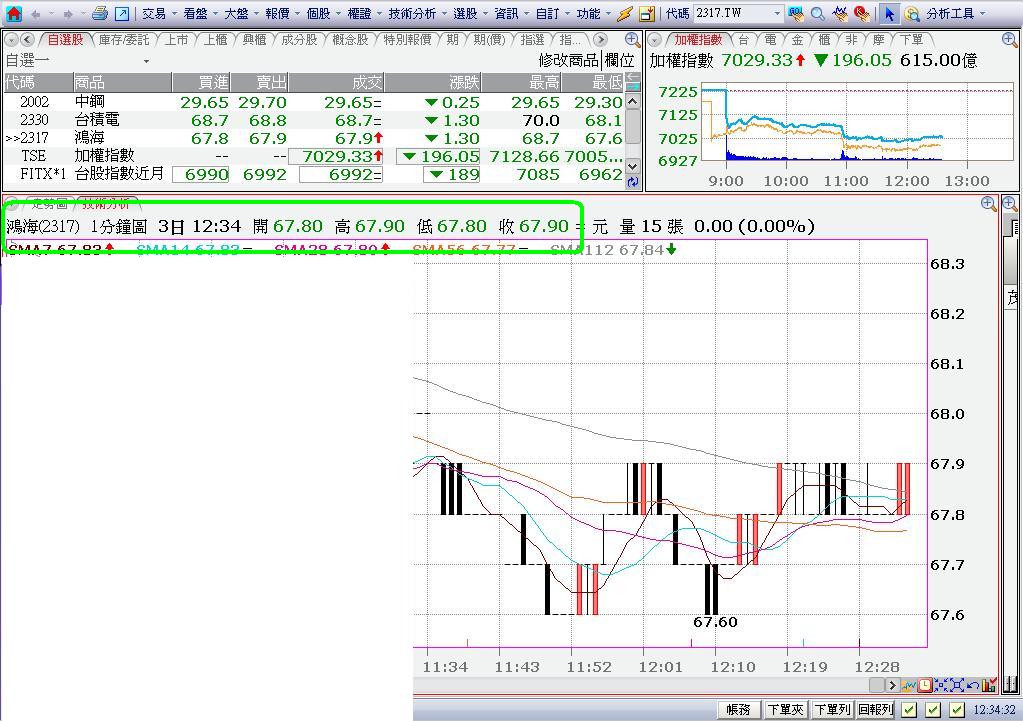This screenshot has width=1023, height=721.
Task: Open the 回報列 button
Action: [x=876, y=709]
